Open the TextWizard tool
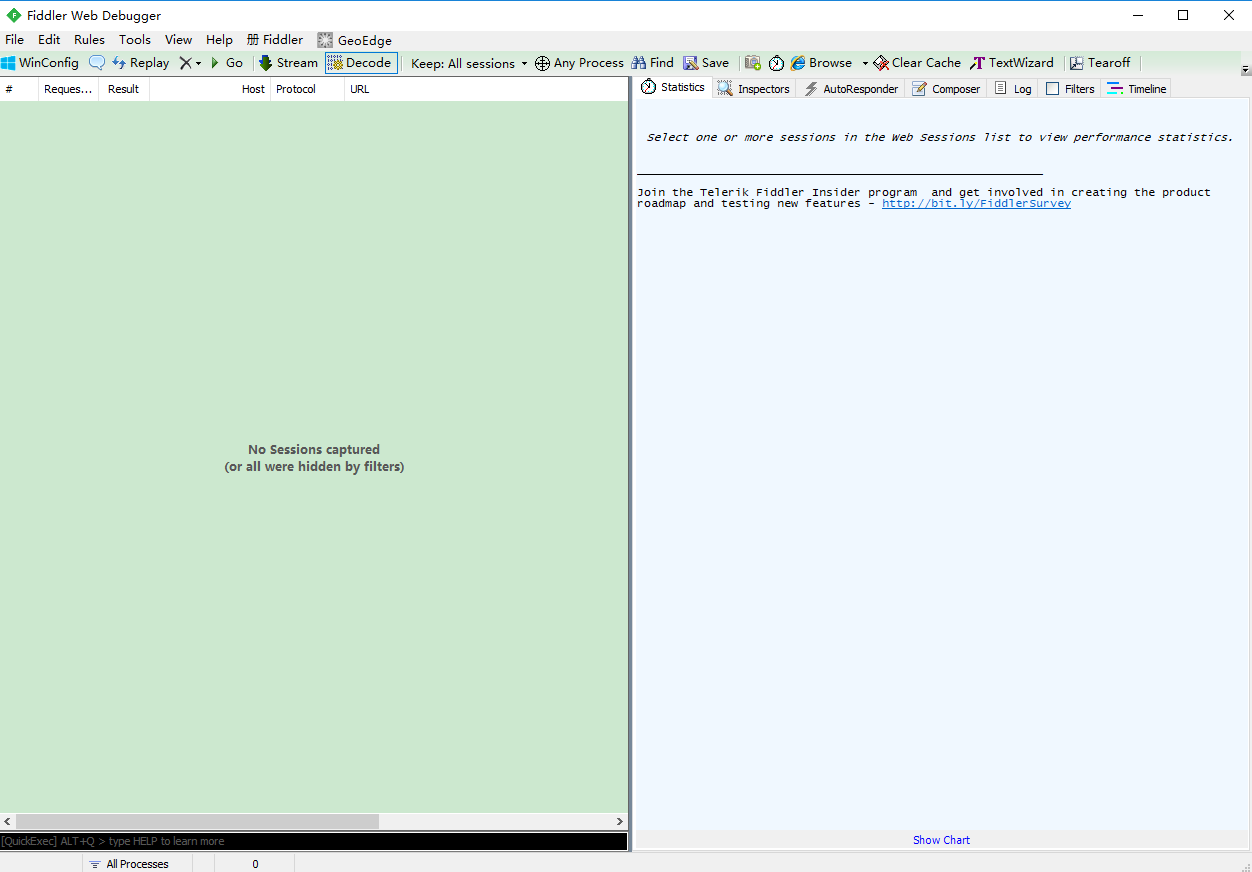Viewport: 1252px width, 872px height. (x=1011, y=63)
